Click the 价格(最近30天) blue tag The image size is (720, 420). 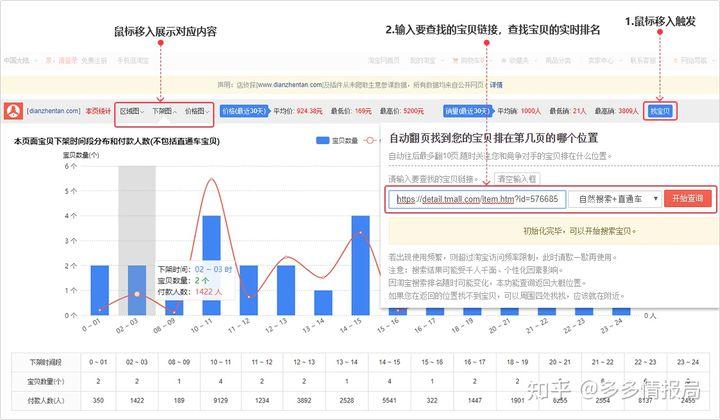(244, 111)
